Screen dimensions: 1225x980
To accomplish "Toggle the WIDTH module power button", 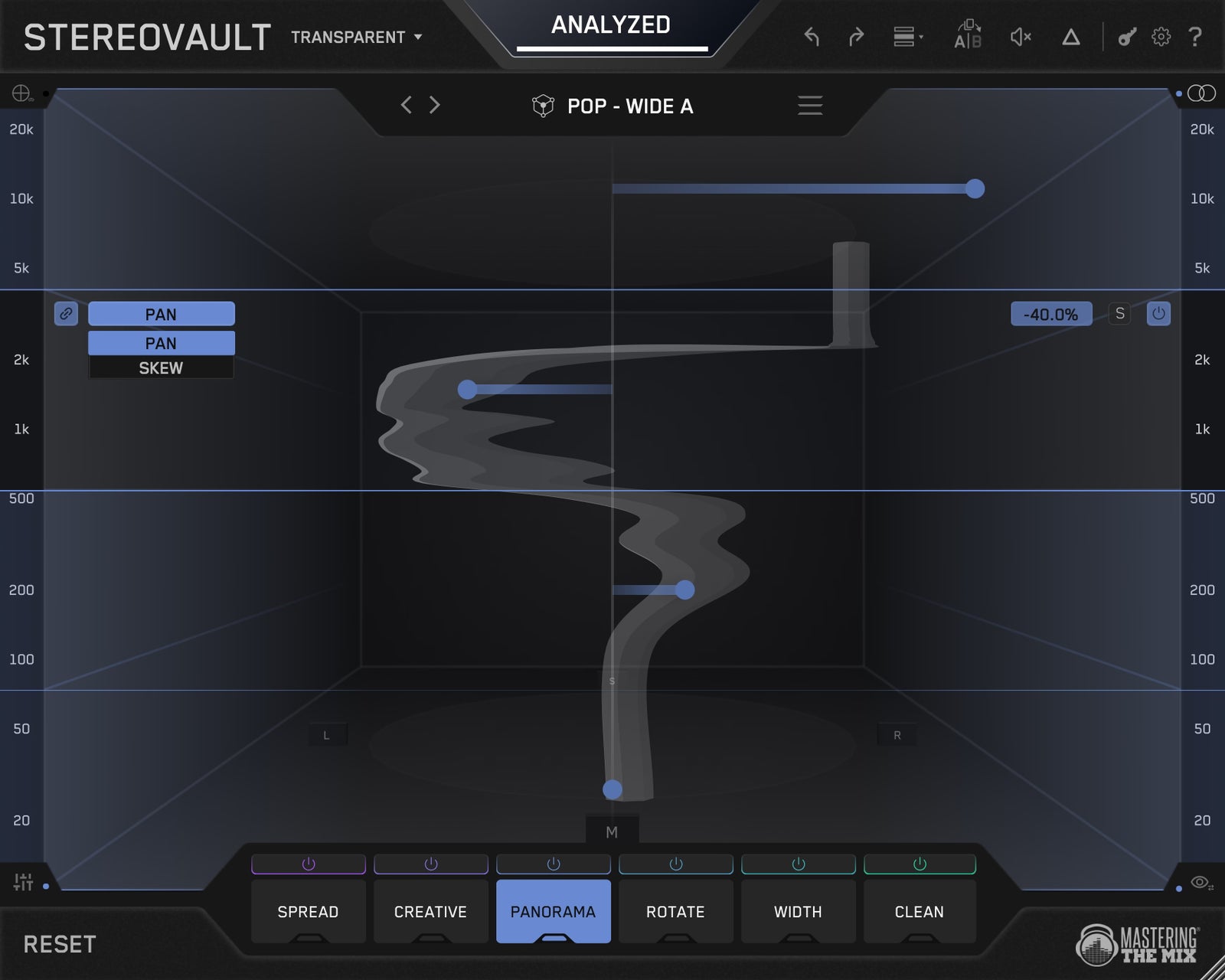I will pos(799,864).
